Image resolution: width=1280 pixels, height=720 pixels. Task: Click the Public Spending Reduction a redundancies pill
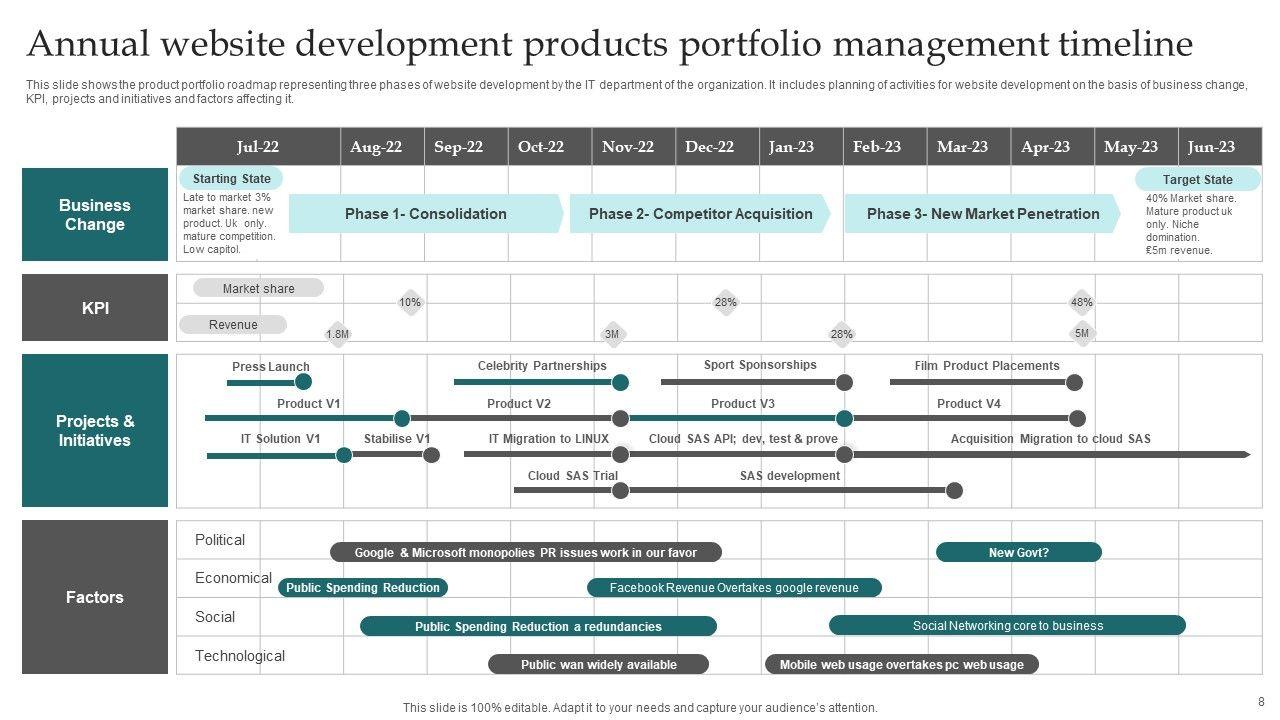point(538,626)
